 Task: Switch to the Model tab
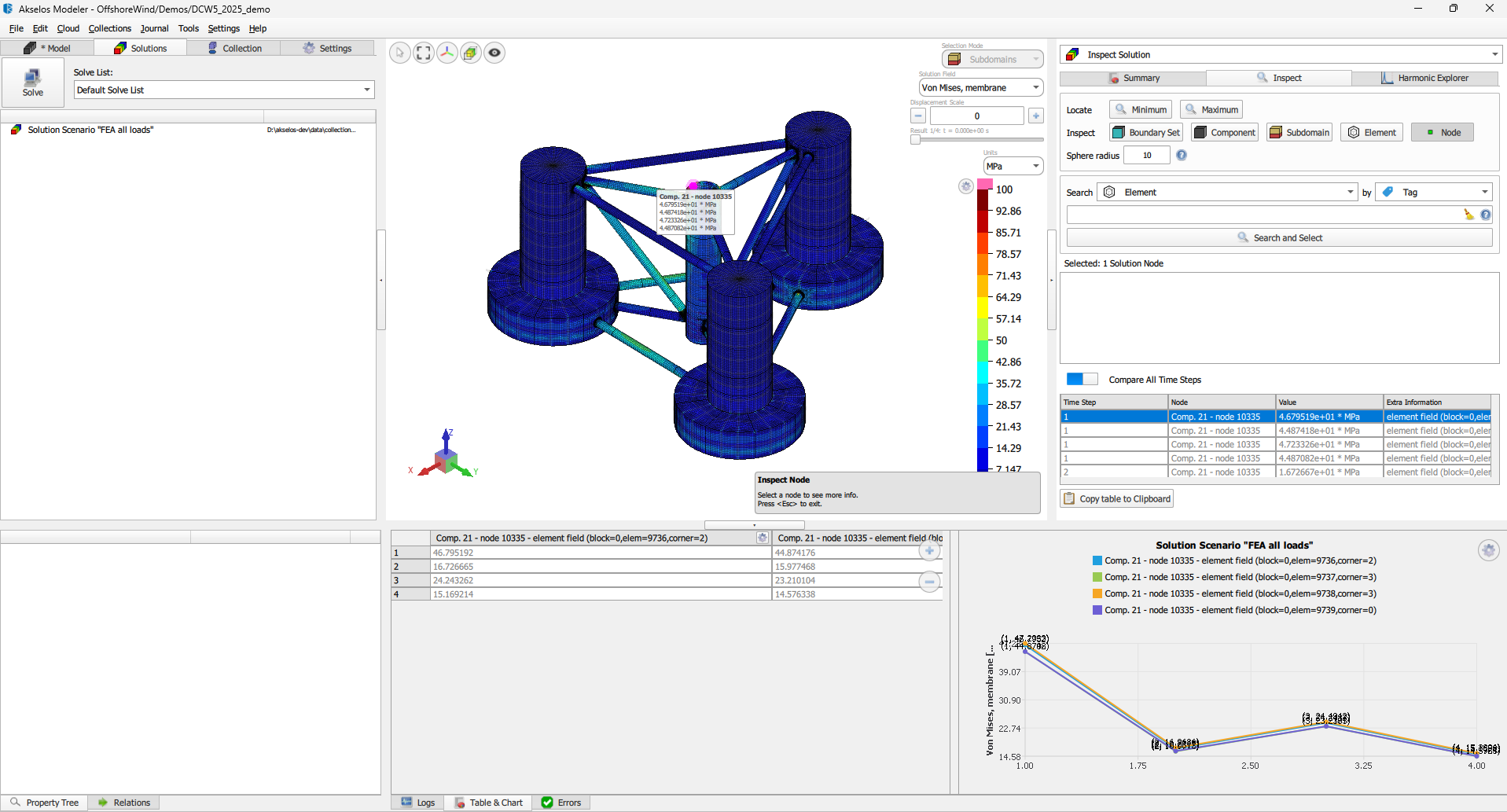coord(47,48)
